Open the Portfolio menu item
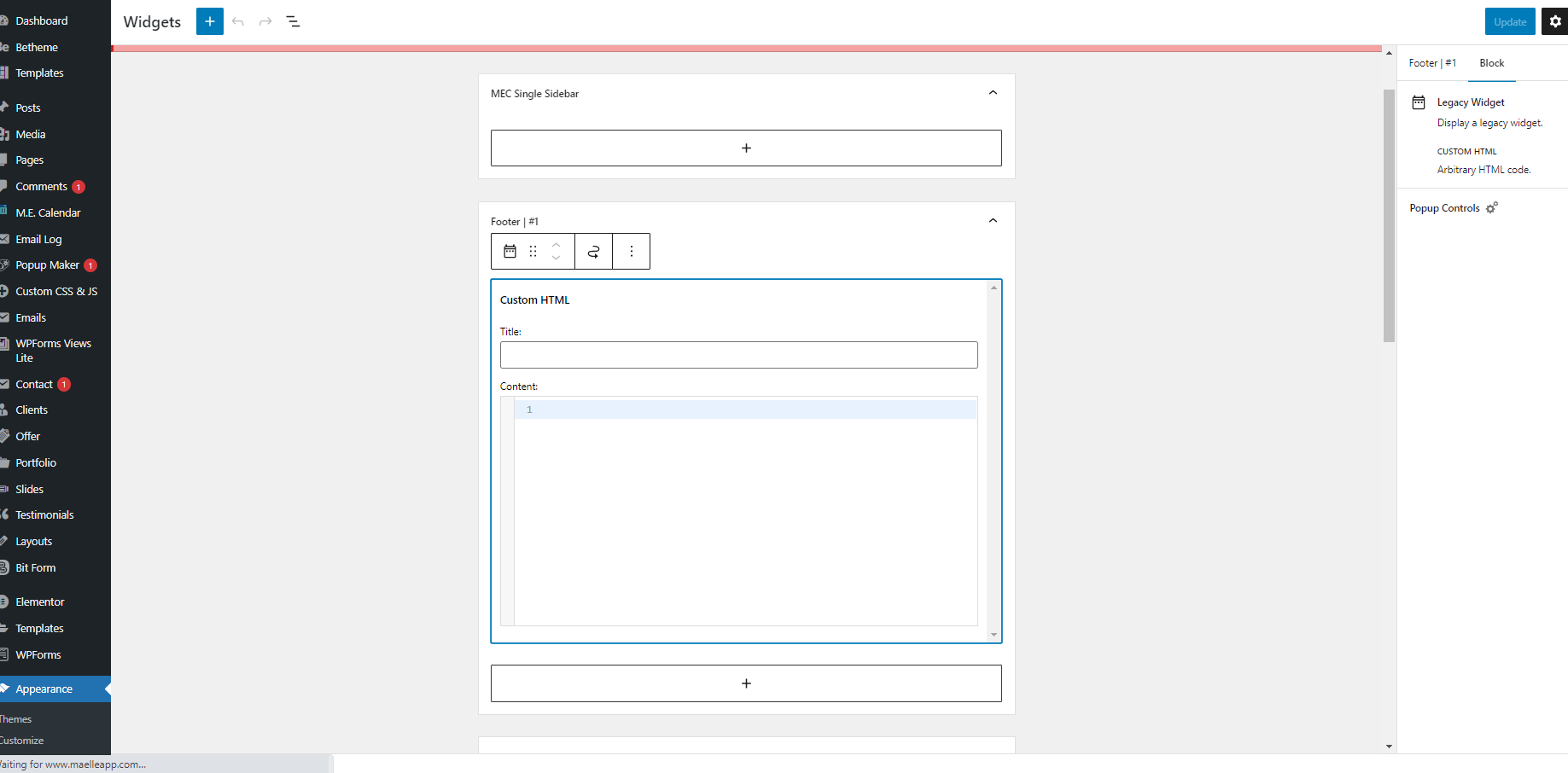The height and width of the screenshot is (773, 1568). 36,462
